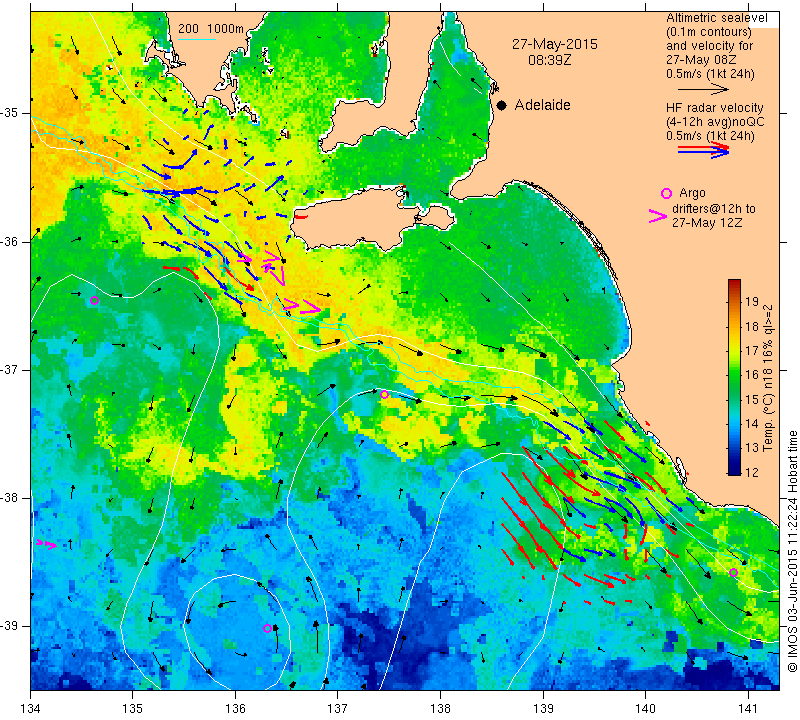Viewport: 800px width, 720px height.
Task: Click the magenta Argo legend circle
Action: click(x=666, y=193)
